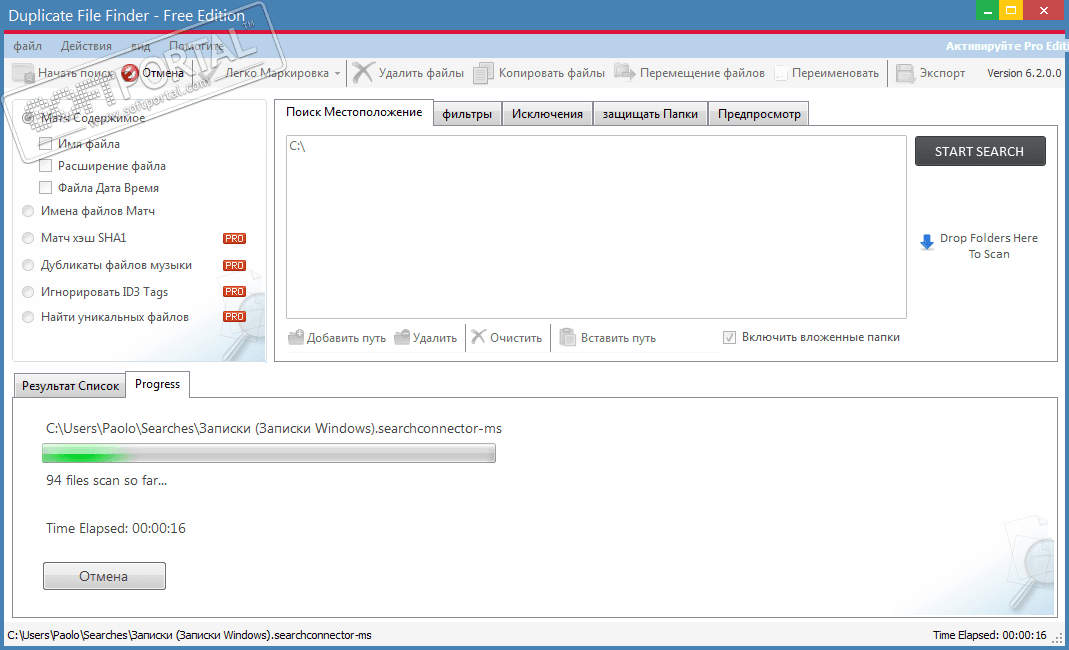The width and height of the screenshot is (1069, 650).
Task: Open the Действия menu
Action: pos(86,46)
